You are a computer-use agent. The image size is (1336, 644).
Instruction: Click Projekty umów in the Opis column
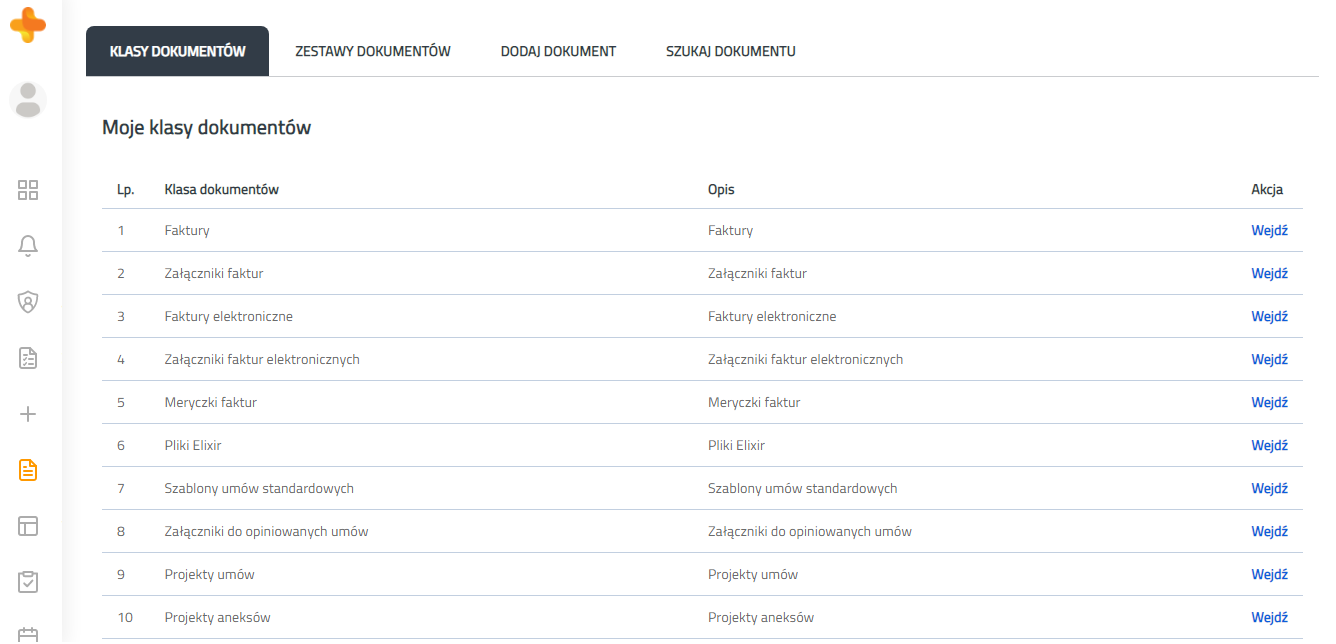(x=753, y=575)
